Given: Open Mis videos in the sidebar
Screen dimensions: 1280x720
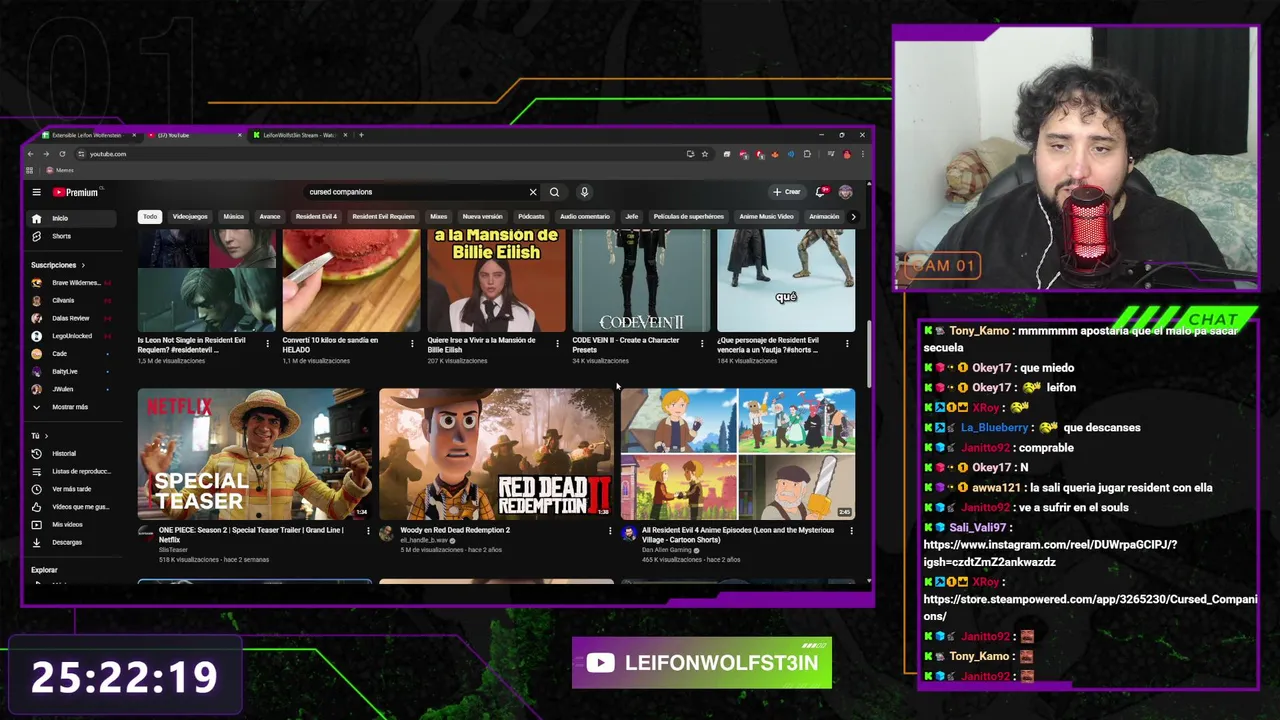Looking at the screenshot, I should click(72, 524).
